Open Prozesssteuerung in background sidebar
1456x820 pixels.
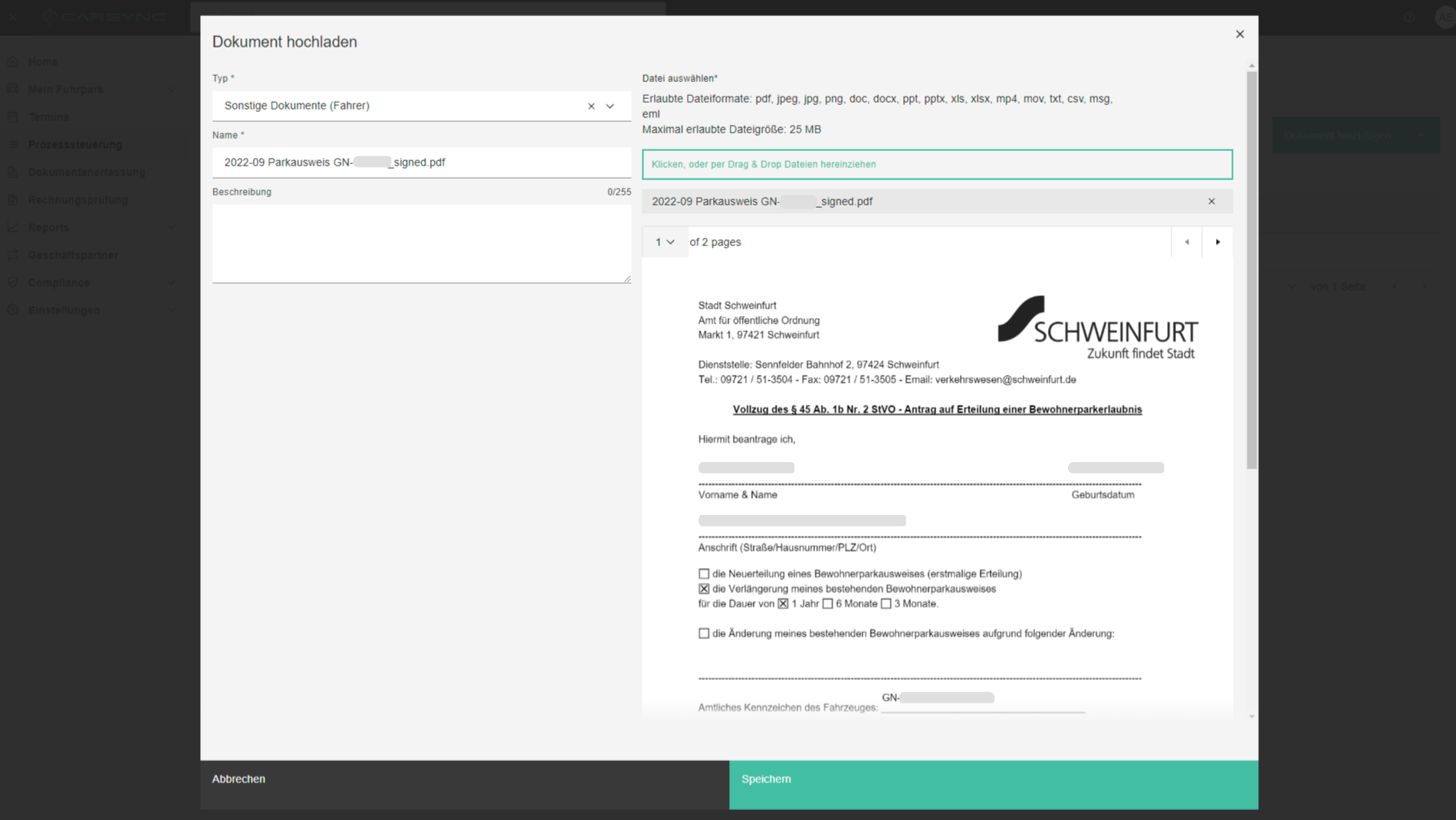75,144
